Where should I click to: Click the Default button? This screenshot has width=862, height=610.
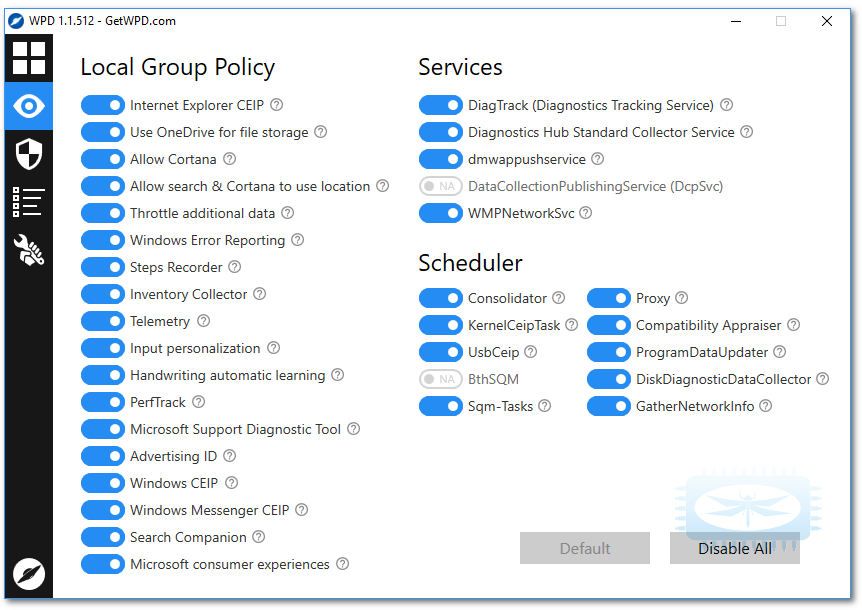[585, 548]
